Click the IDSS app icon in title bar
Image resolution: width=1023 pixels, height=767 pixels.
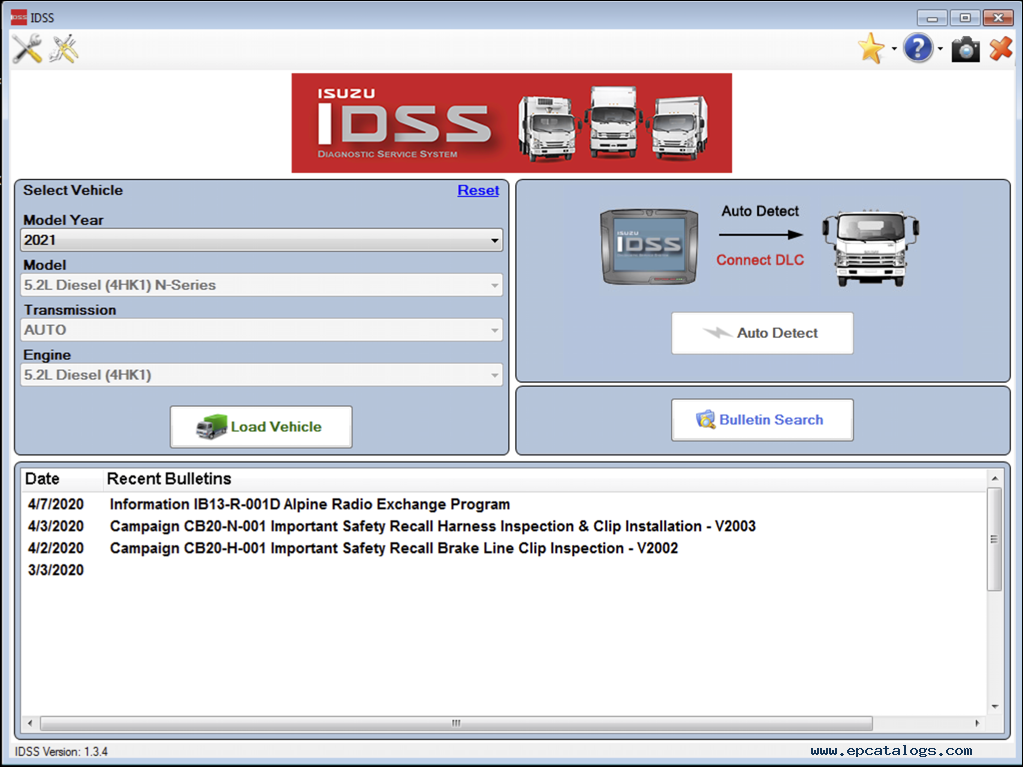[x=19, y=17]
